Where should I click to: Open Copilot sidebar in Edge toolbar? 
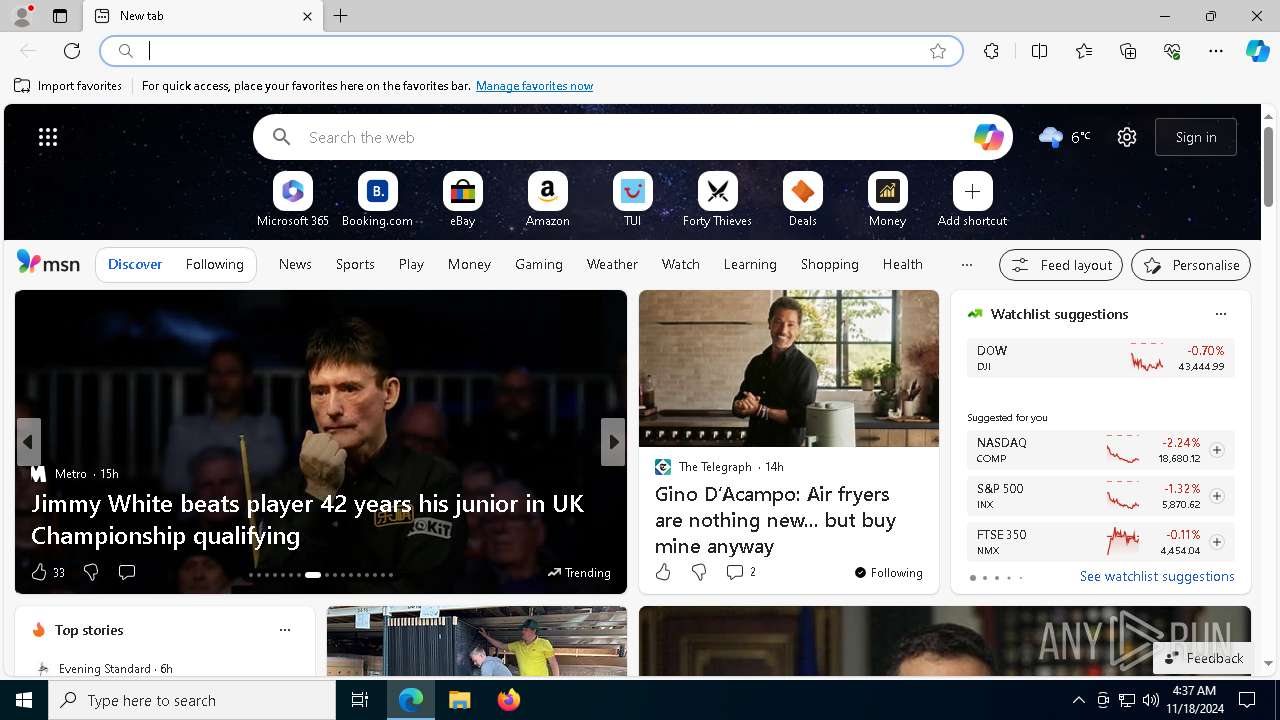[x=1257, y=51]
